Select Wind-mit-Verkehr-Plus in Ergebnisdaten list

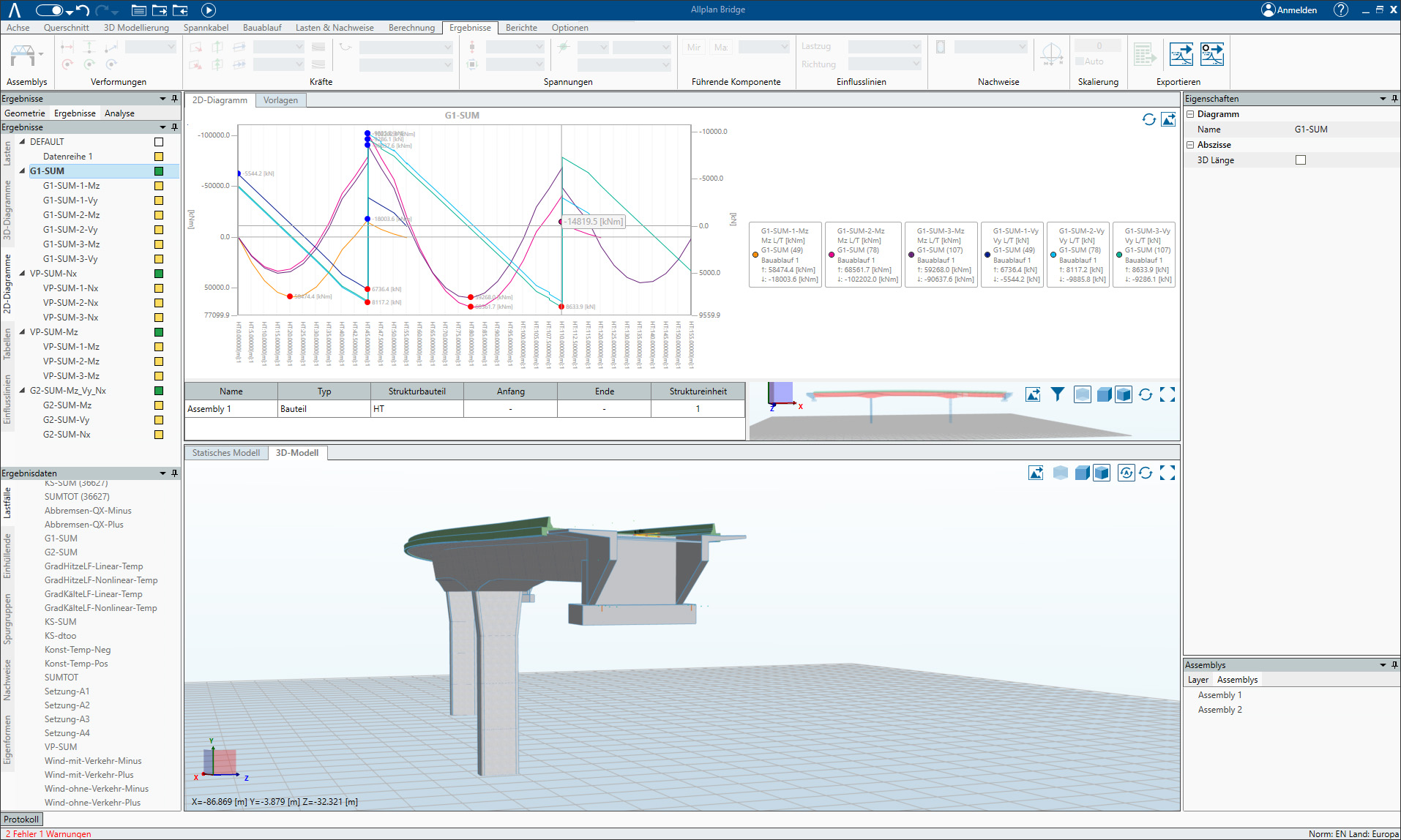point(89,775)
